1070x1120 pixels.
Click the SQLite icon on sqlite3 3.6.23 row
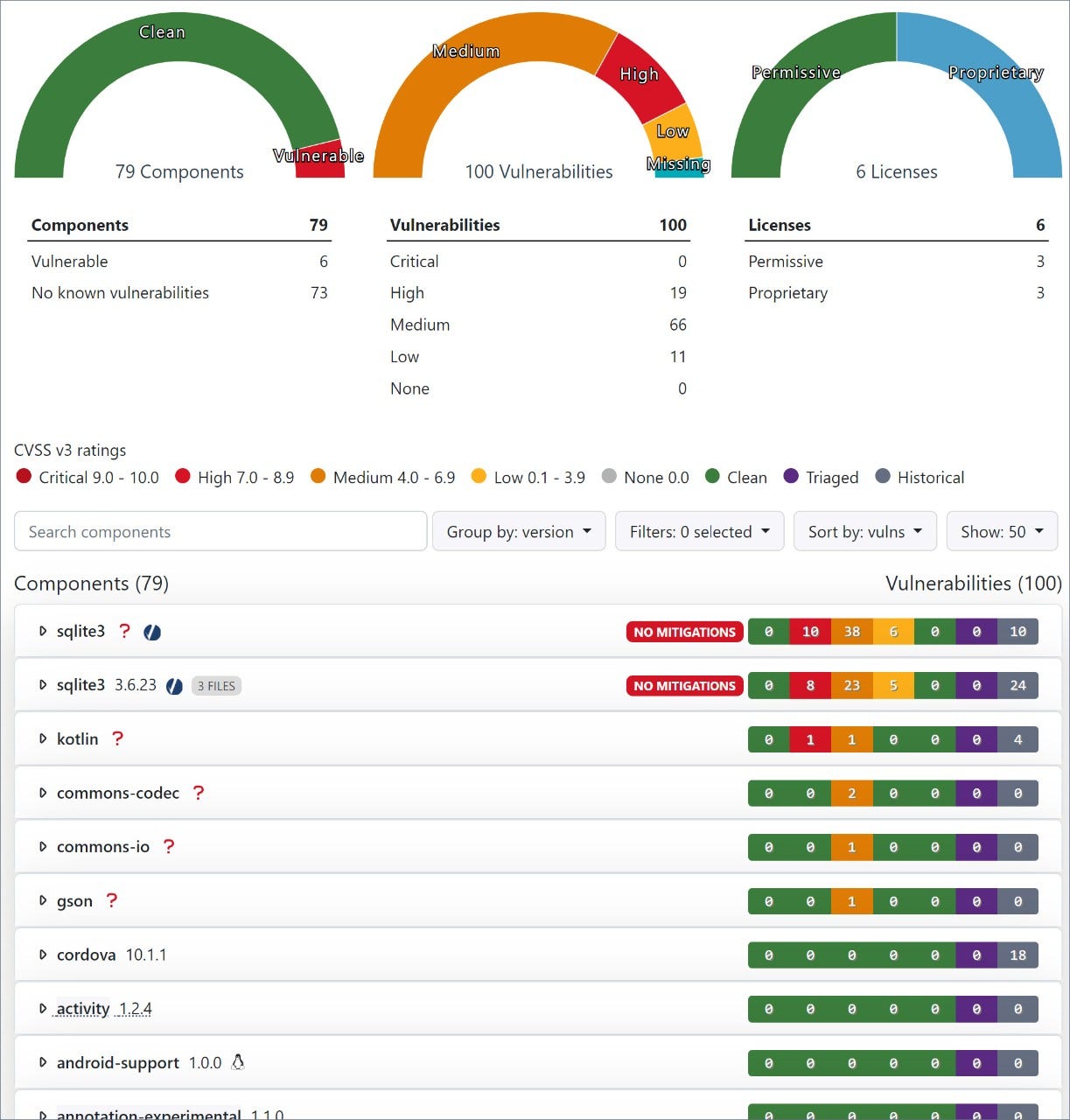coord(174,685)
